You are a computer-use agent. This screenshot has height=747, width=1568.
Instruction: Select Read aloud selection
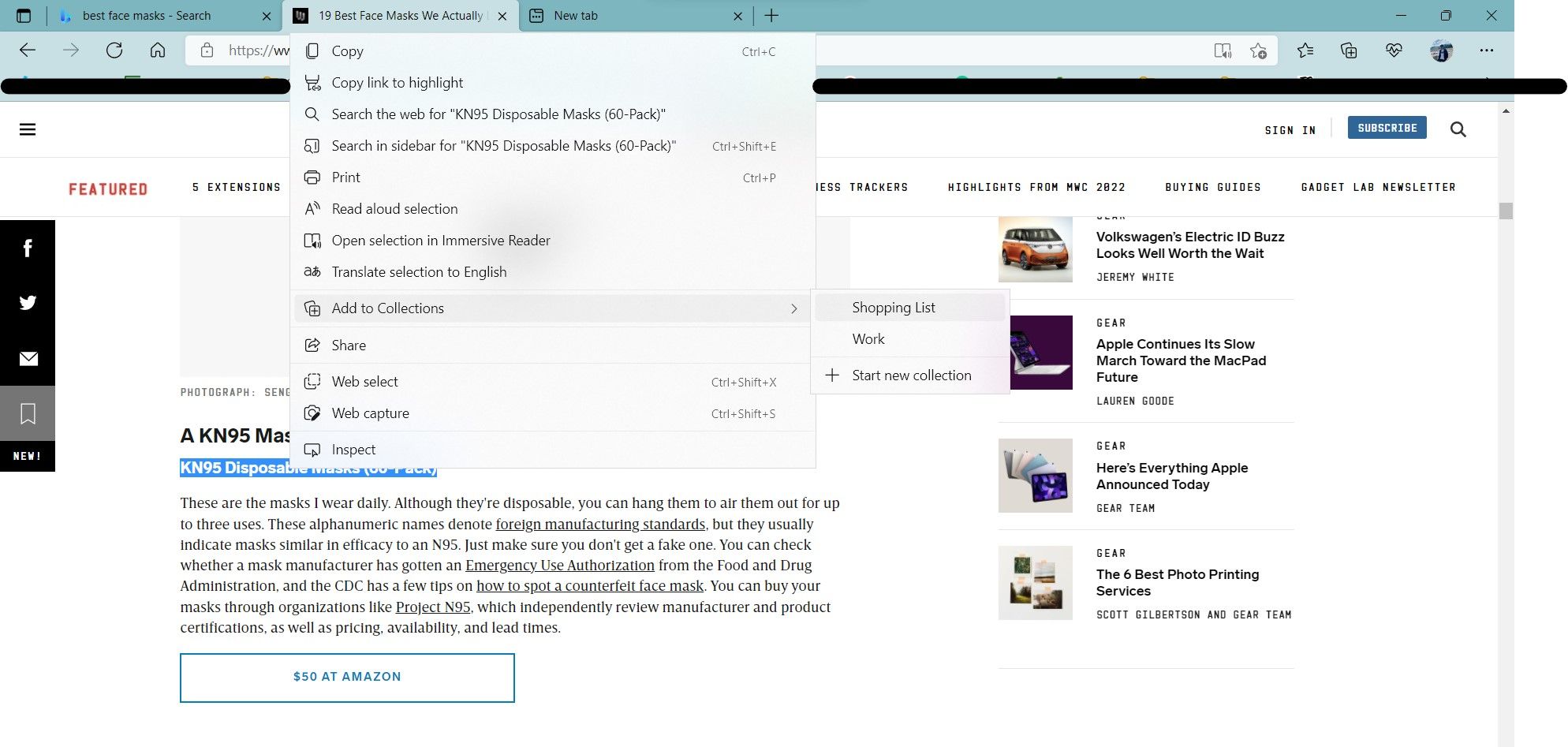[x=552, y=209]
